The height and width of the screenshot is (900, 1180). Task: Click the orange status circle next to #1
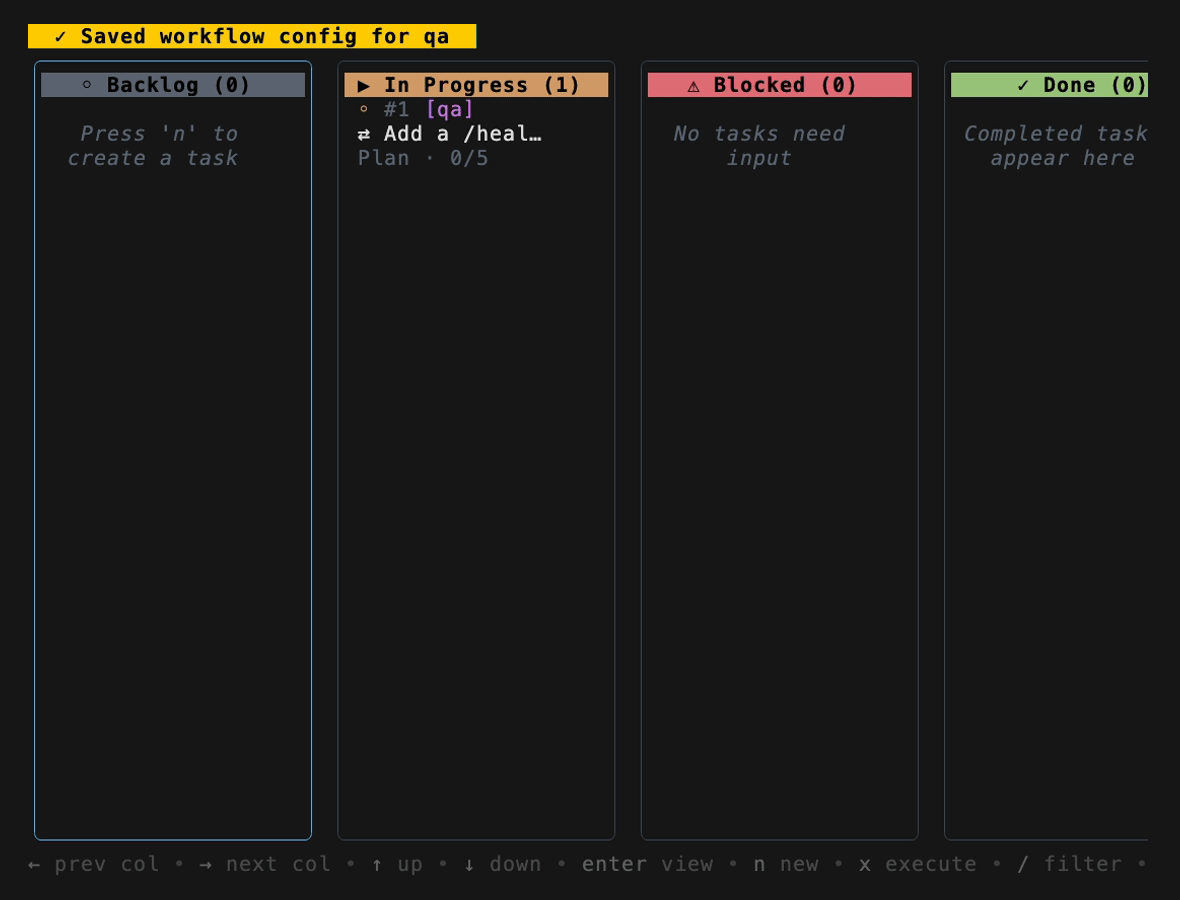click(363, 109)
